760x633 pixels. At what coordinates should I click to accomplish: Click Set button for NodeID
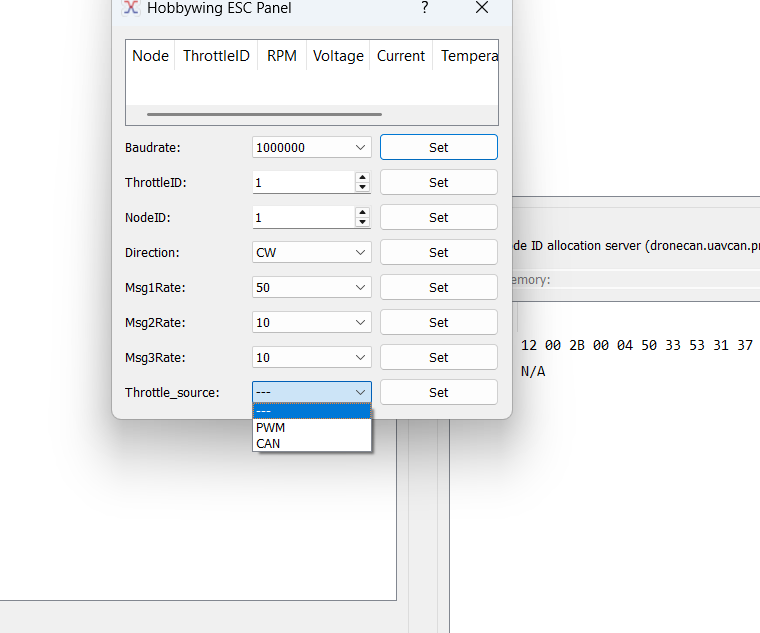439,217
